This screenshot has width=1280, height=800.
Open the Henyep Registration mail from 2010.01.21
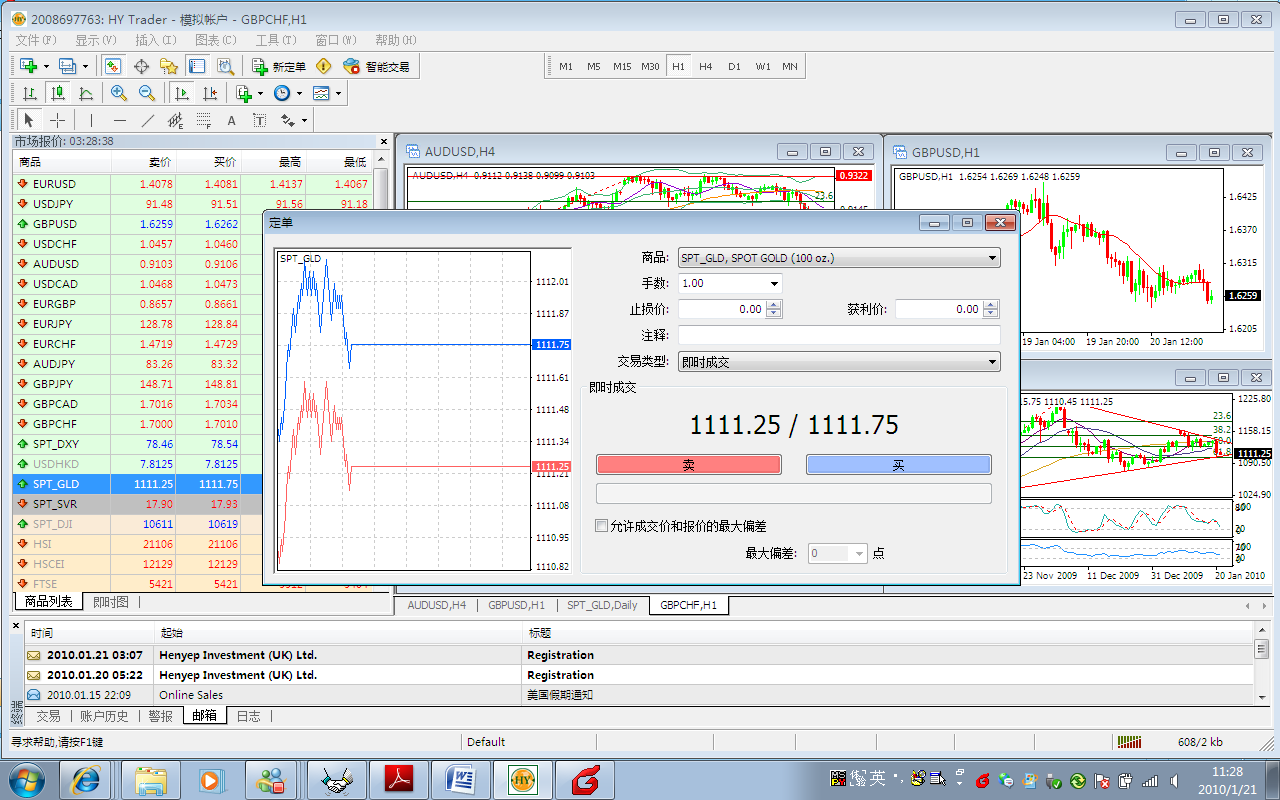click(x=640, y=655)
